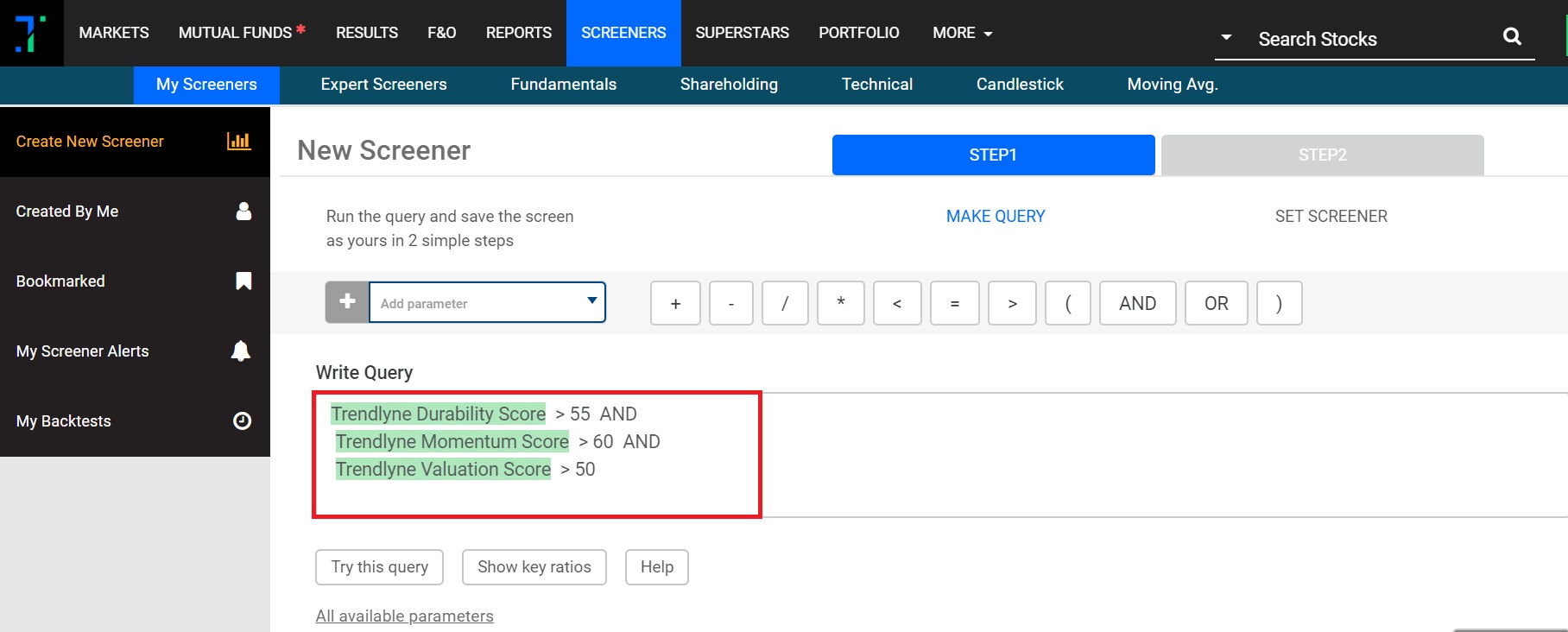The height and width of the screenshot is (632, 1568).
Task: Open the All available parameters link
Action: tap(404, 616)
